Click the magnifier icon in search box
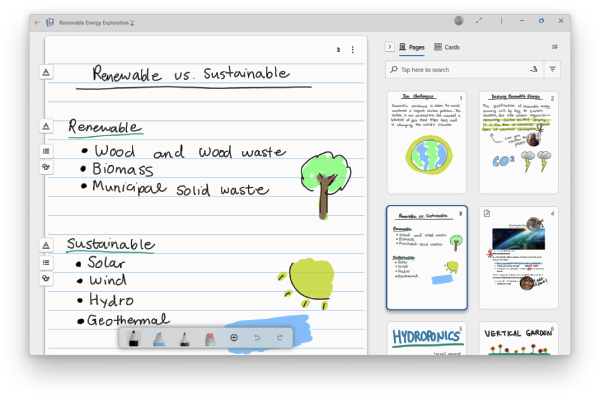600x399 pixels. tap(394, 70)
